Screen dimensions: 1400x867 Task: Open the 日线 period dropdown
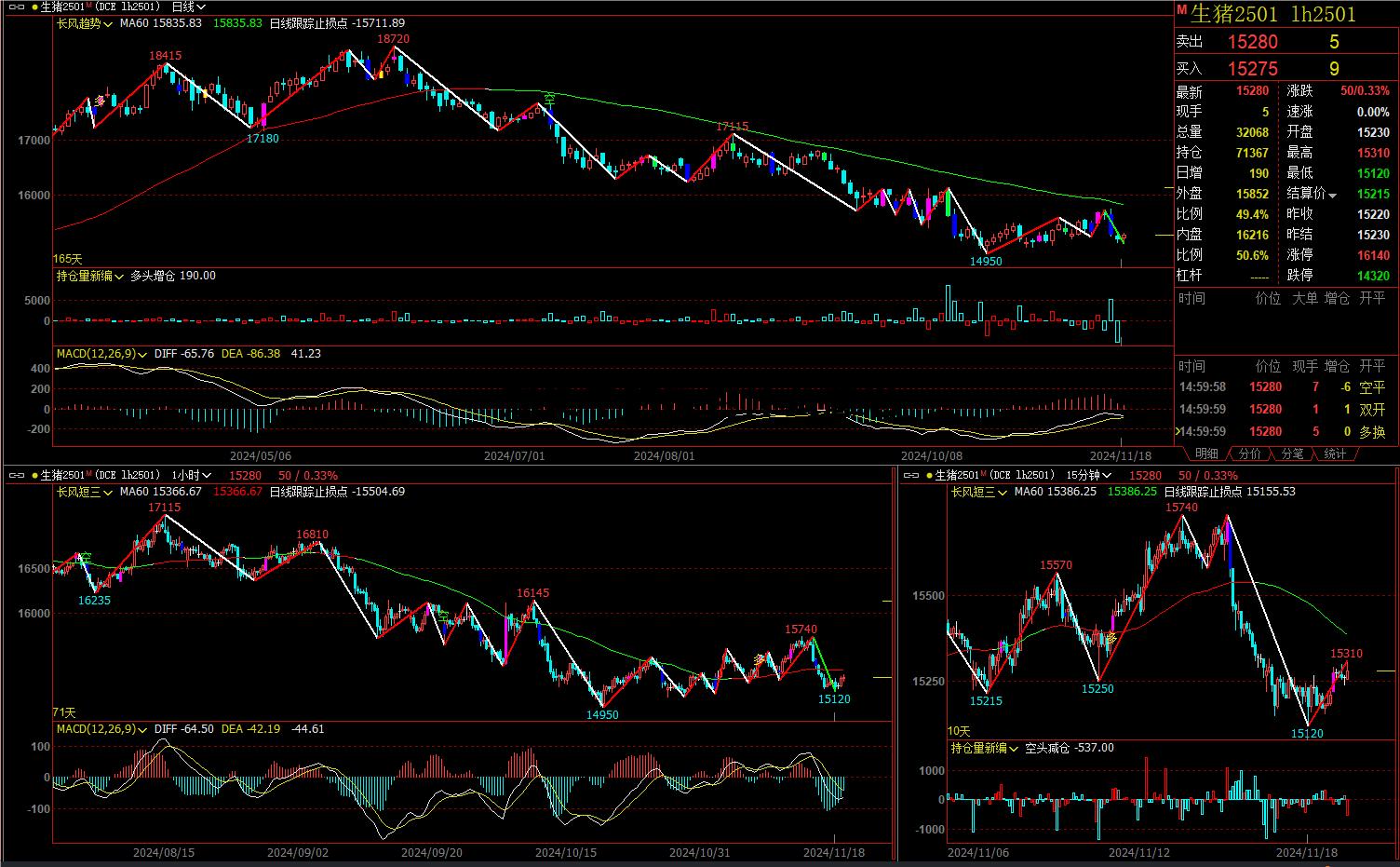[189, 7]
